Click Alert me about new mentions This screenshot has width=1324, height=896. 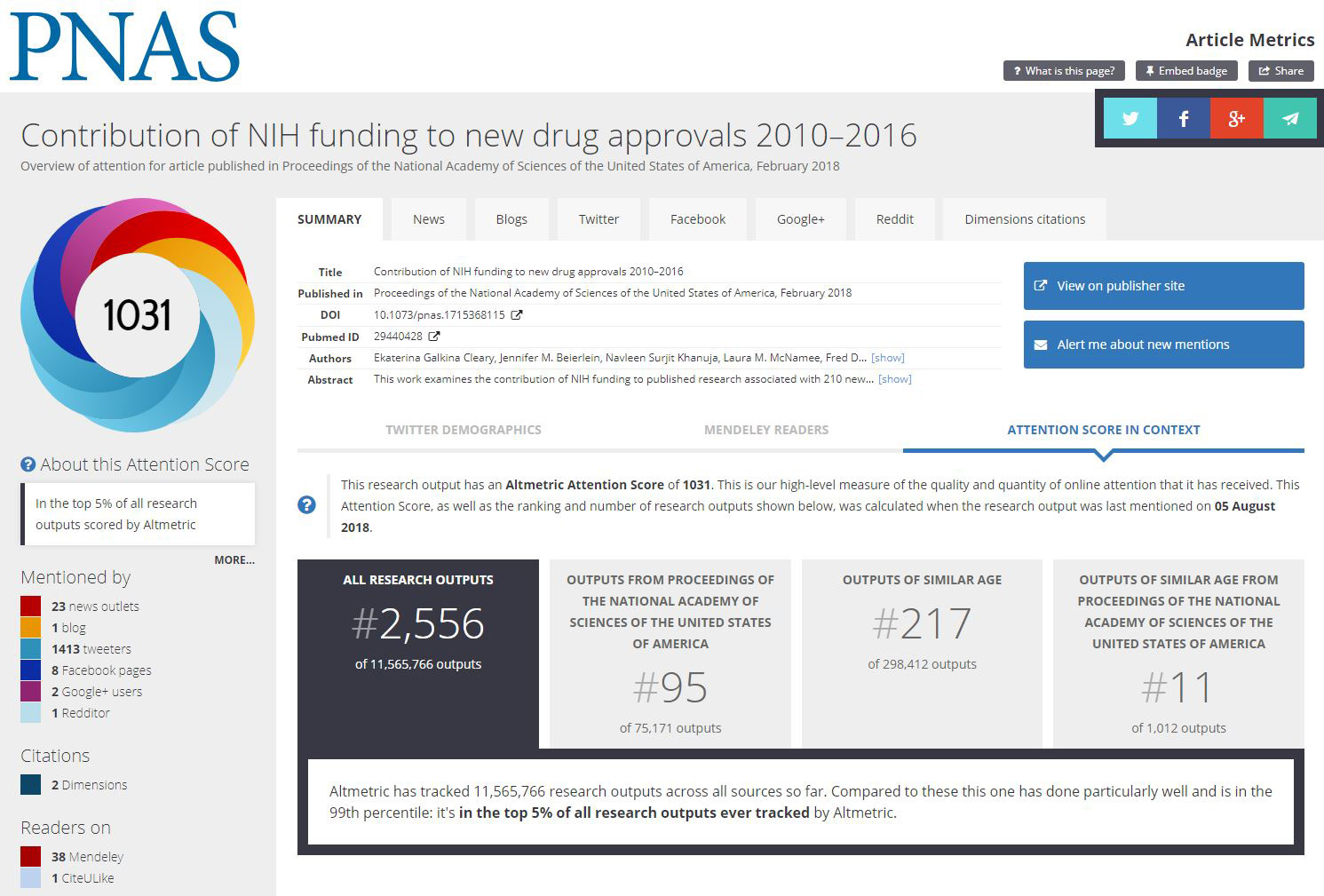click(x=1164, y=345)
